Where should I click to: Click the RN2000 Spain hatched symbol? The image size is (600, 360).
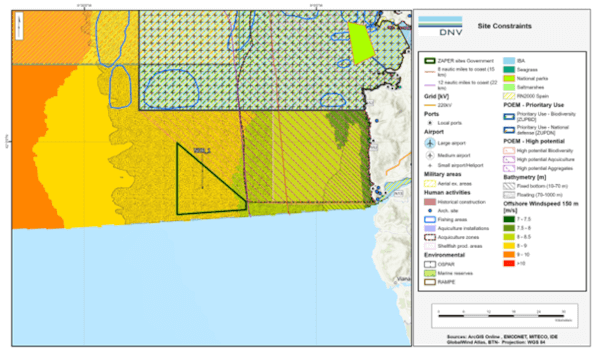pyautogui.click(x=509, y=96)
